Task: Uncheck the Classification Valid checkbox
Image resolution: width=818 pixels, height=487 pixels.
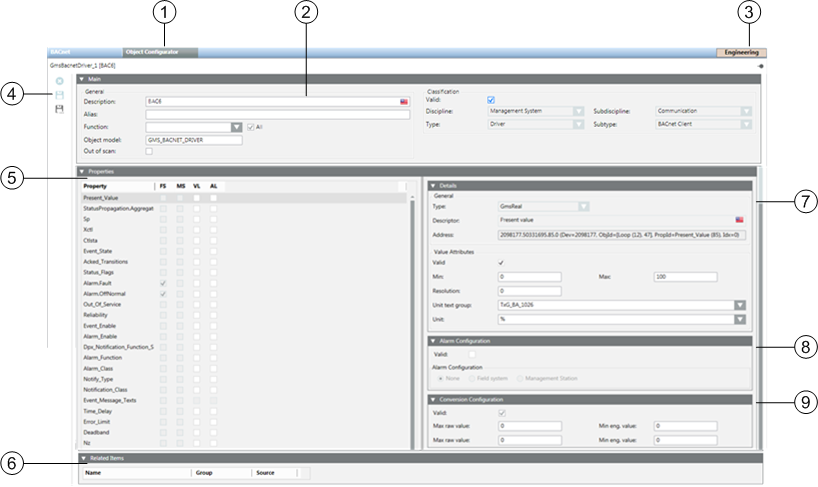Action: coord(490,99)
